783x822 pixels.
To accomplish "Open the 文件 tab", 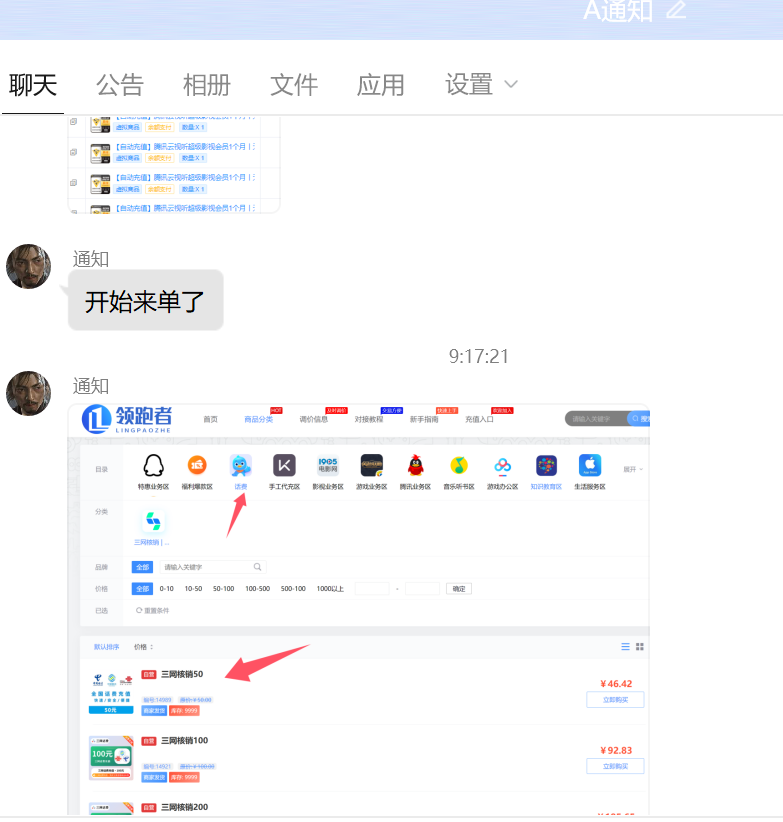I will pos(294,85).
